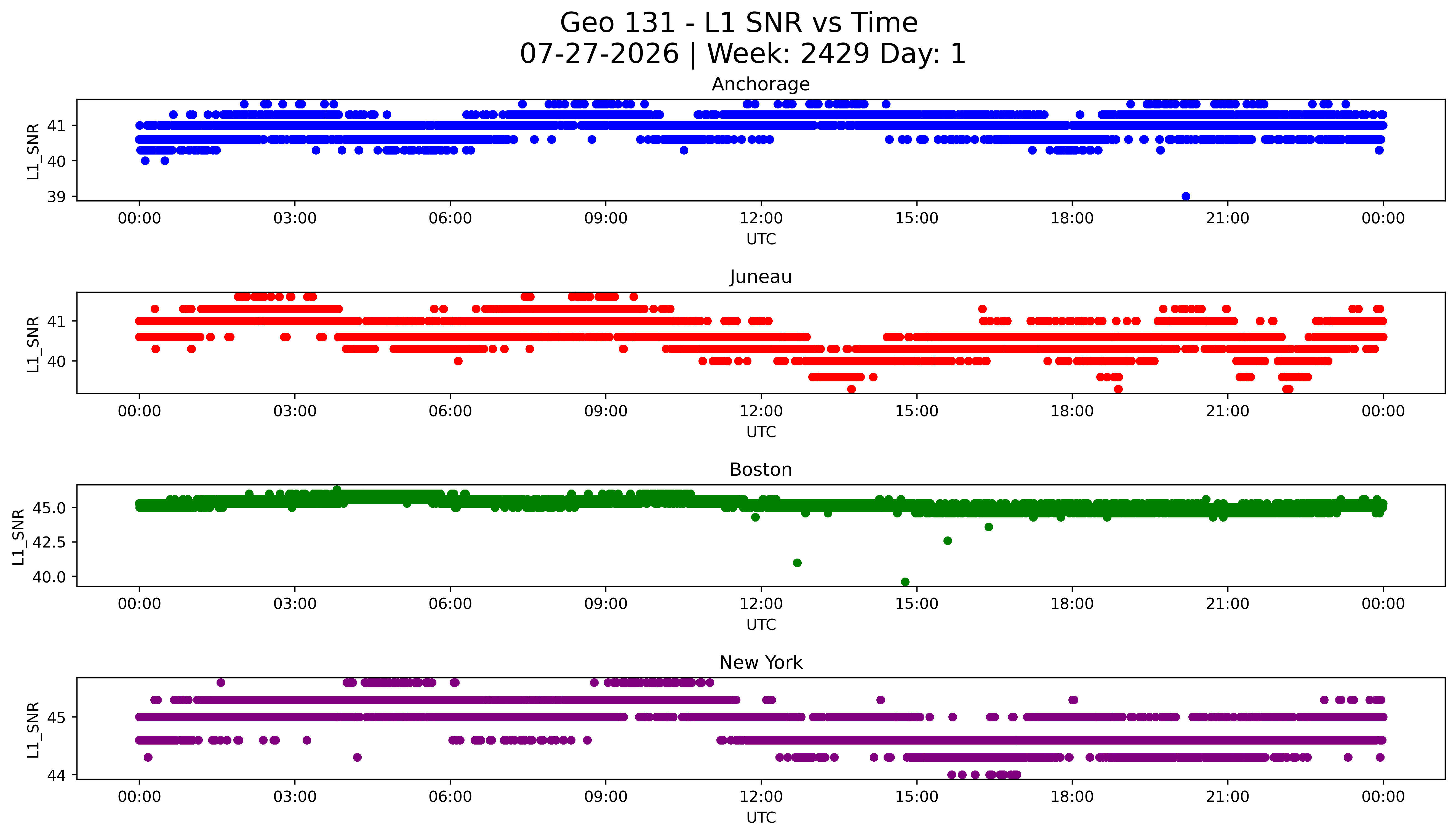The width and height of the screenshot is (1456, 837).
Task: Select the Juneau subplot title
Action: pos(761,277)
